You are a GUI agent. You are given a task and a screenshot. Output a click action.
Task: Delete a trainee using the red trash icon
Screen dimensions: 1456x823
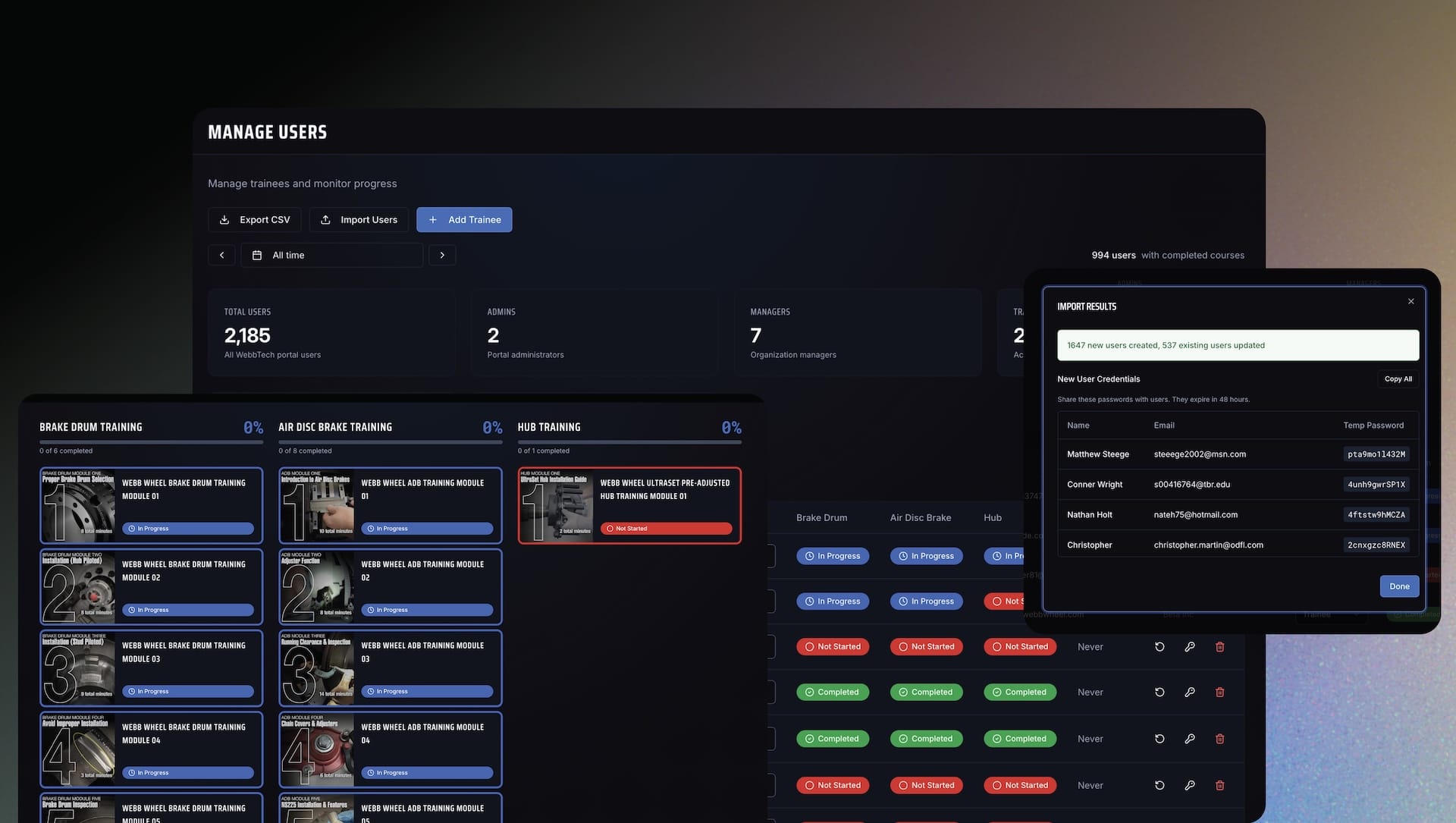(1220, 646)
